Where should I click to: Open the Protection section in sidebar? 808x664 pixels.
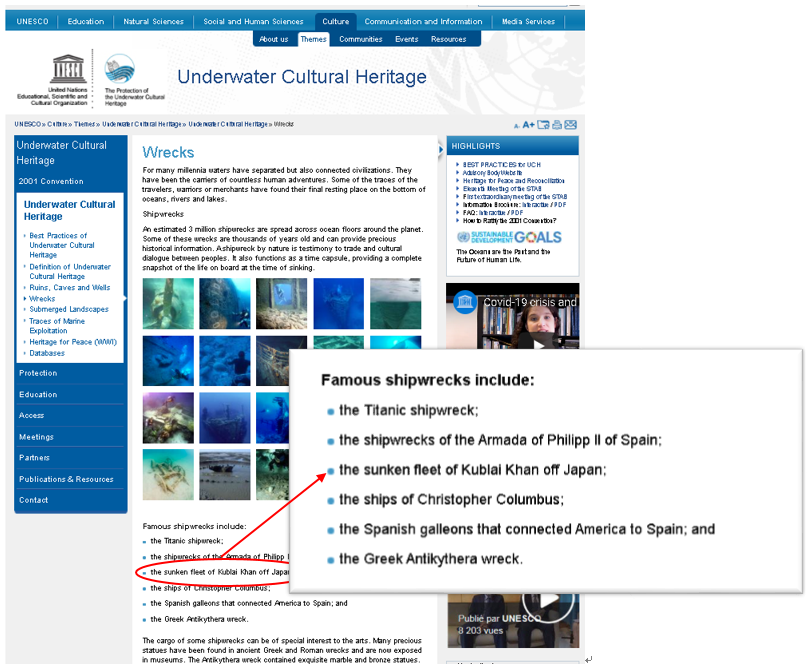pyautogui.click(x=38, y=373)
